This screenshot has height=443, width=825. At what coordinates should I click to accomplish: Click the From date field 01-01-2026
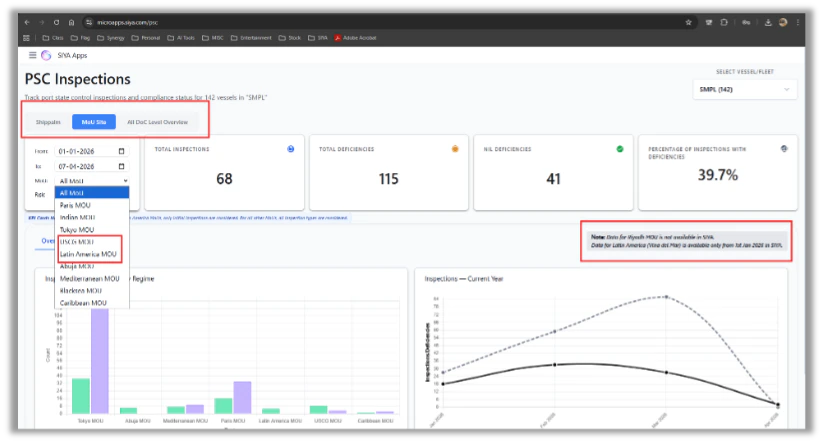(x=92, y=151)
